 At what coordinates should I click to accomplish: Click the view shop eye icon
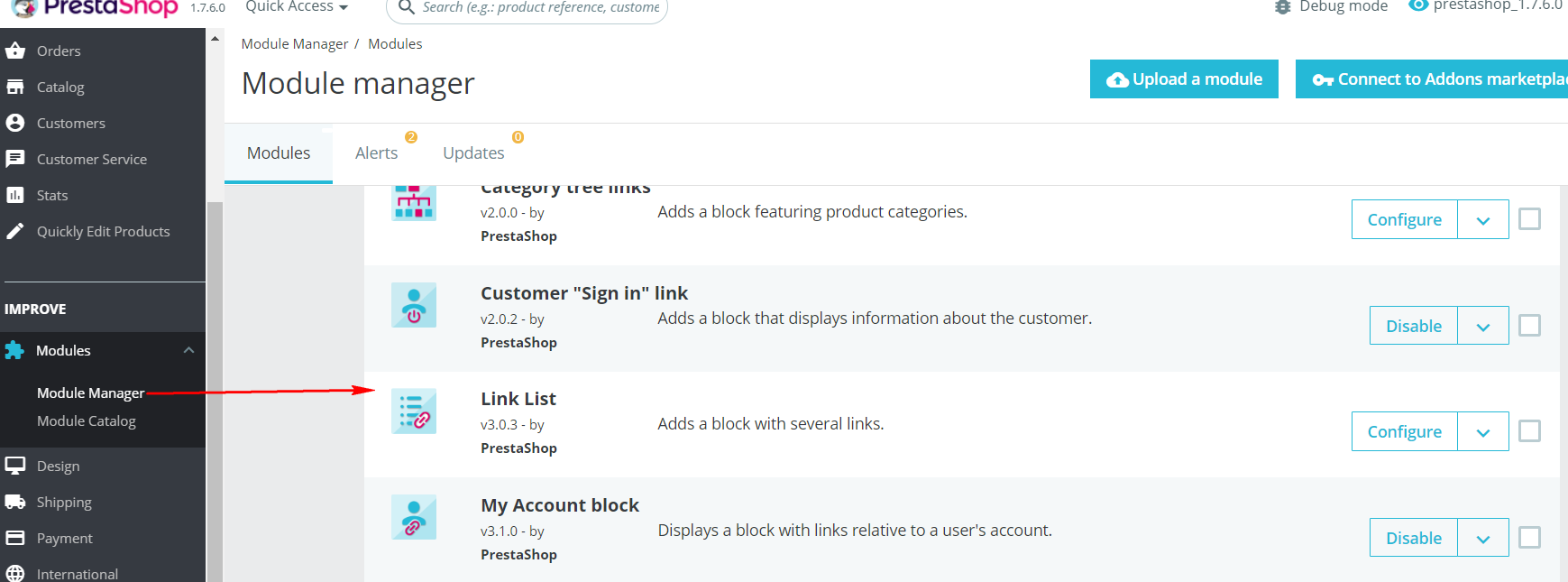(x=1418, y=5)
